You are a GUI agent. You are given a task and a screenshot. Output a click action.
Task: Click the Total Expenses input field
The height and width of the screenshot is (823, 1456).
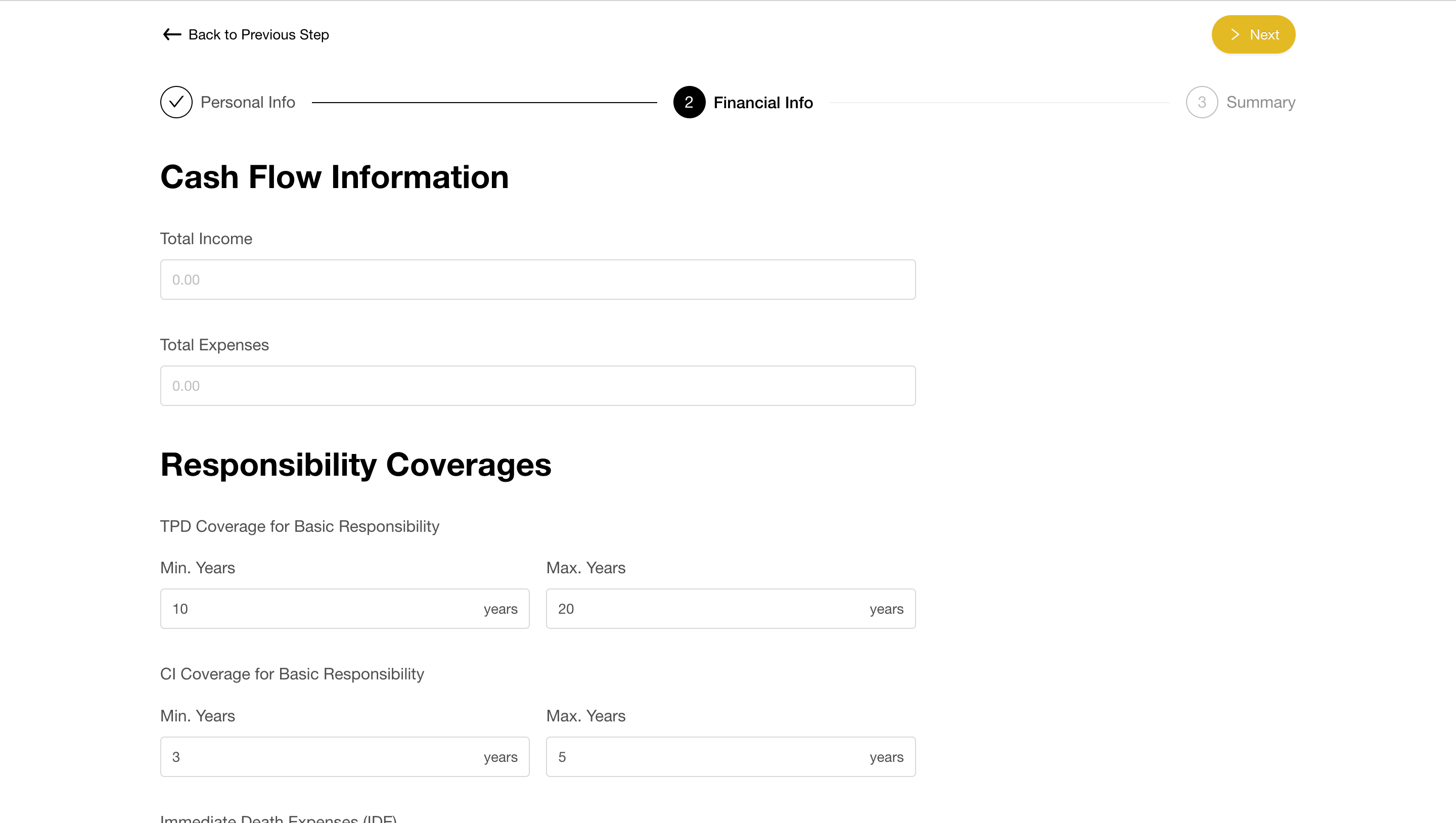click(537, 385)
